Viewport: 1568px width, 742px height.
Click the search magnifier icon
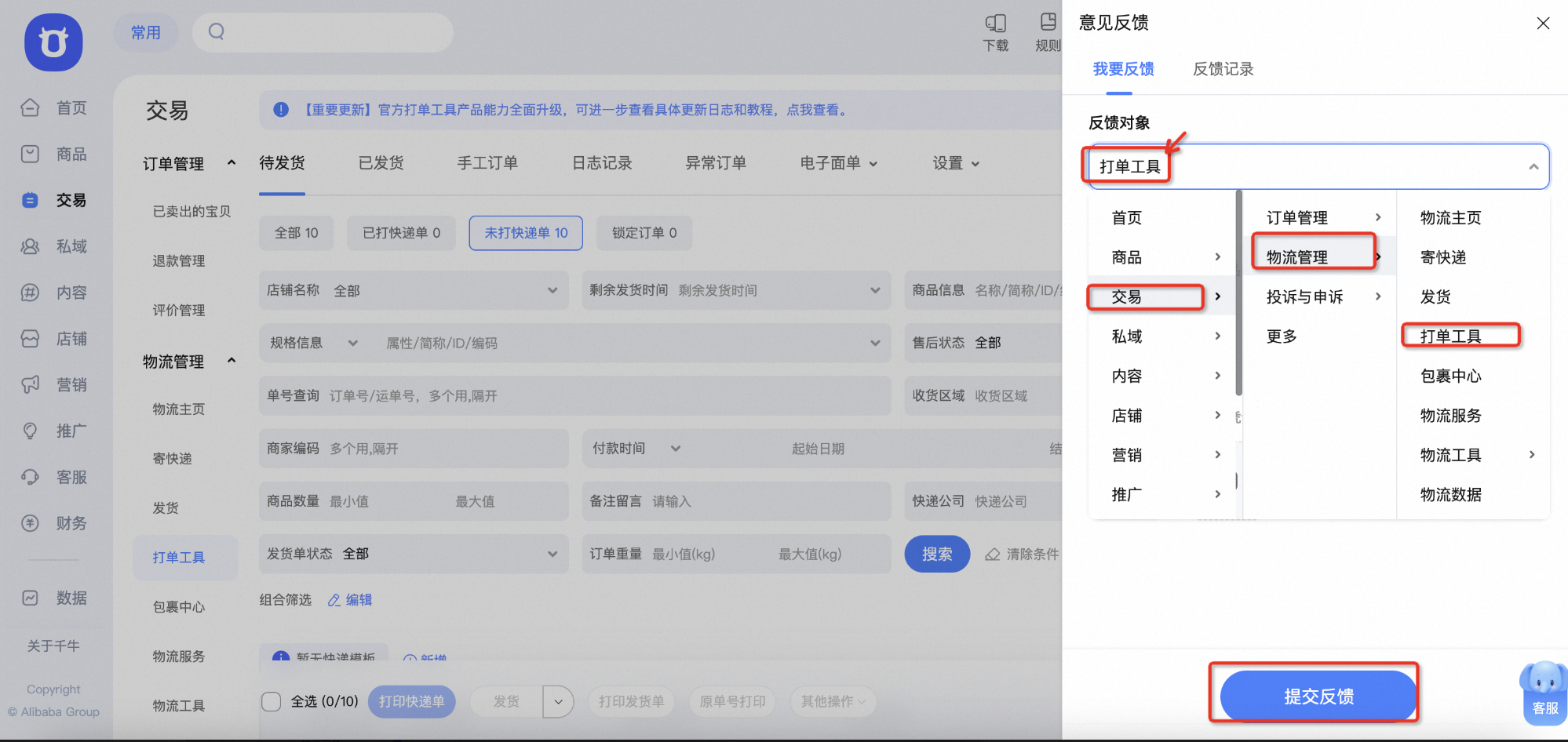(217, 31)
